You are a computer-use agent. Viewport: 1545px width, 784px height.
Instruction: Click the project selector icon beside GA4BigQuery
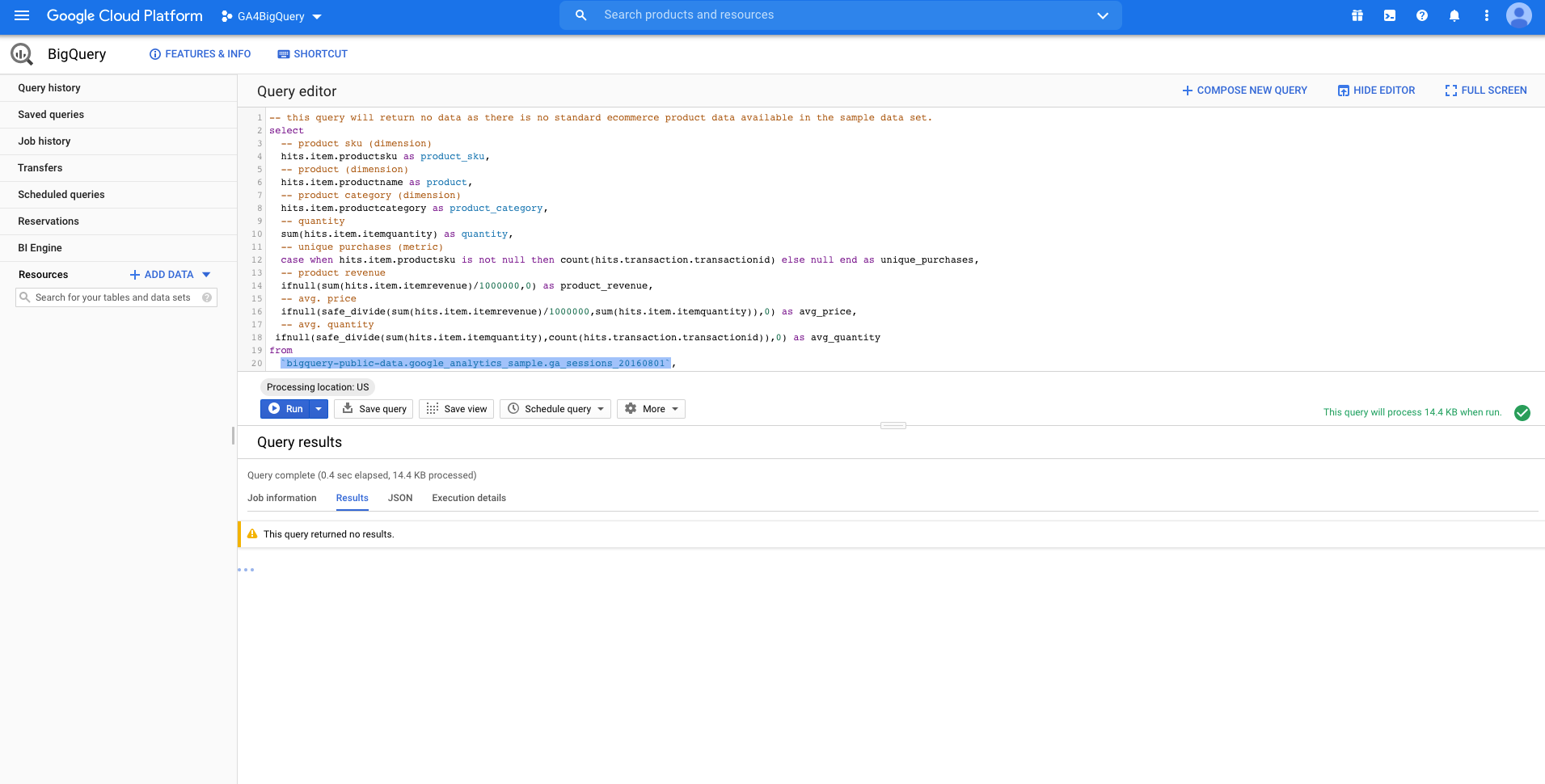pos(226,16)
